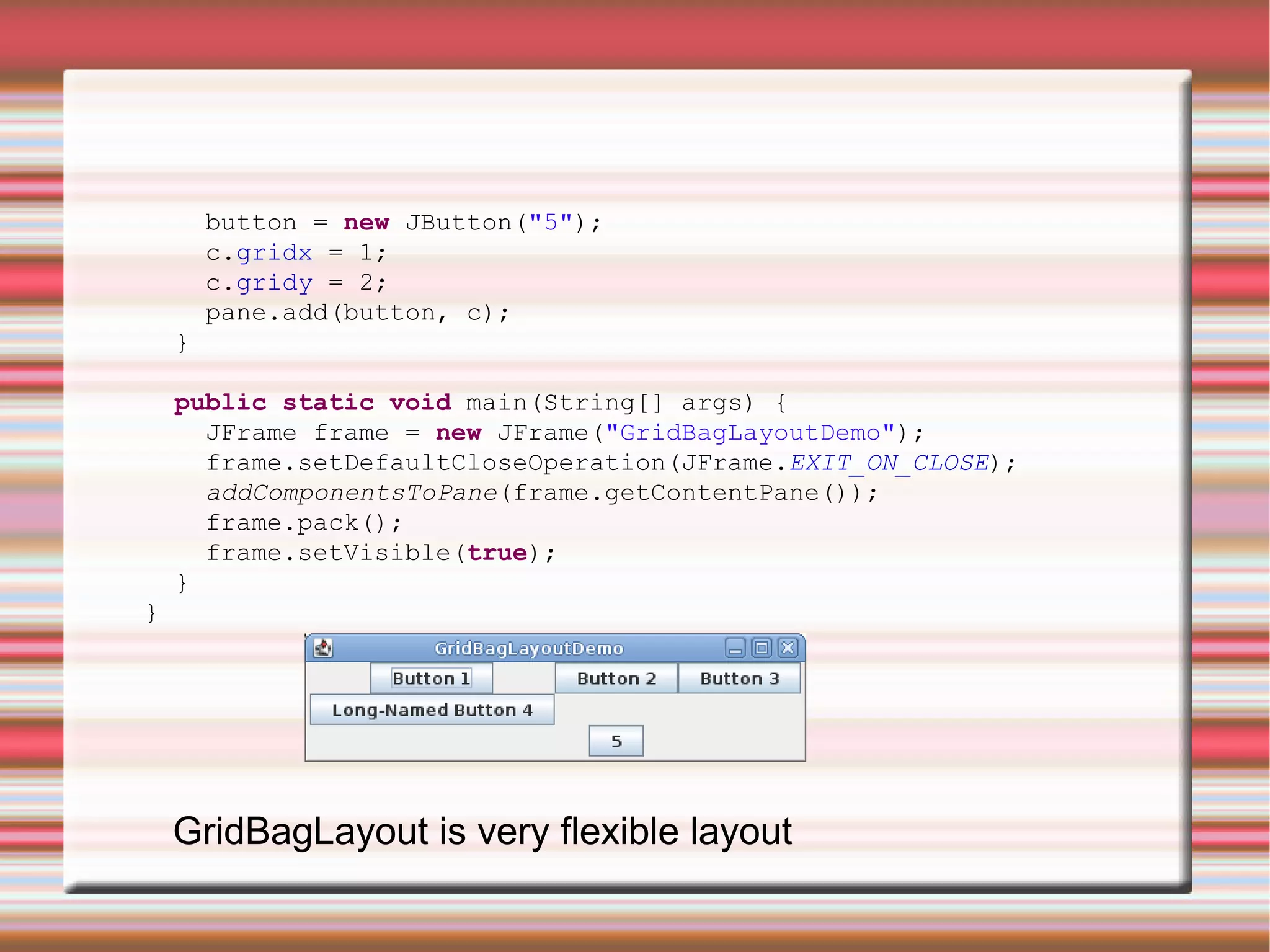Click the "GridBagLayoutDemo" string literal in code
This screenshot has width=1270, height=952.
click(750, 433)
